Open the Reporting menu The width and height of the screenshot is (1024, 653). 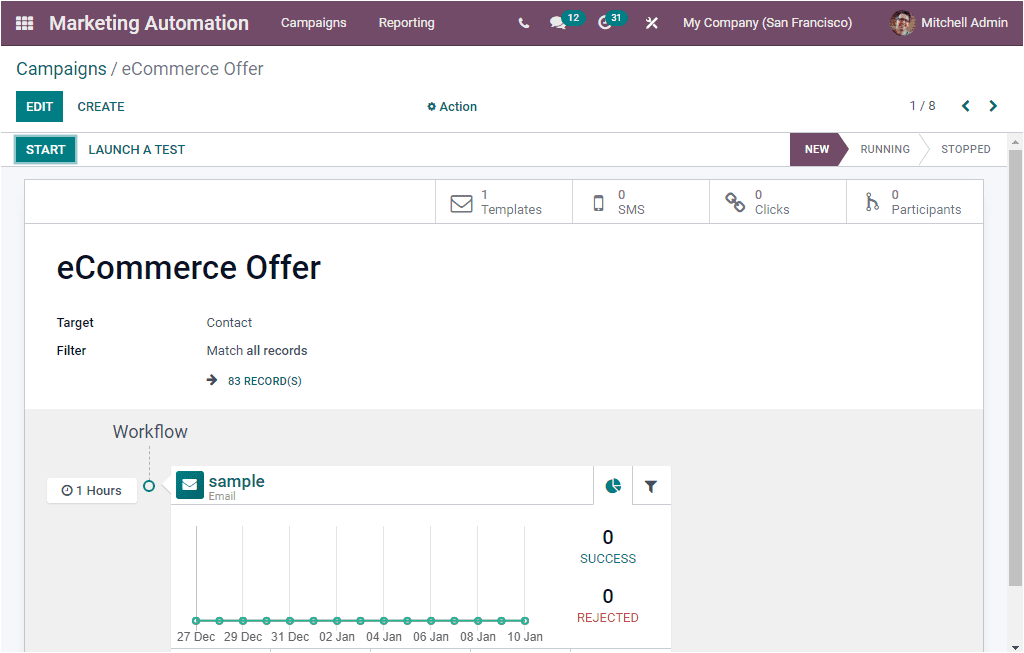click(x=406, y=23)
